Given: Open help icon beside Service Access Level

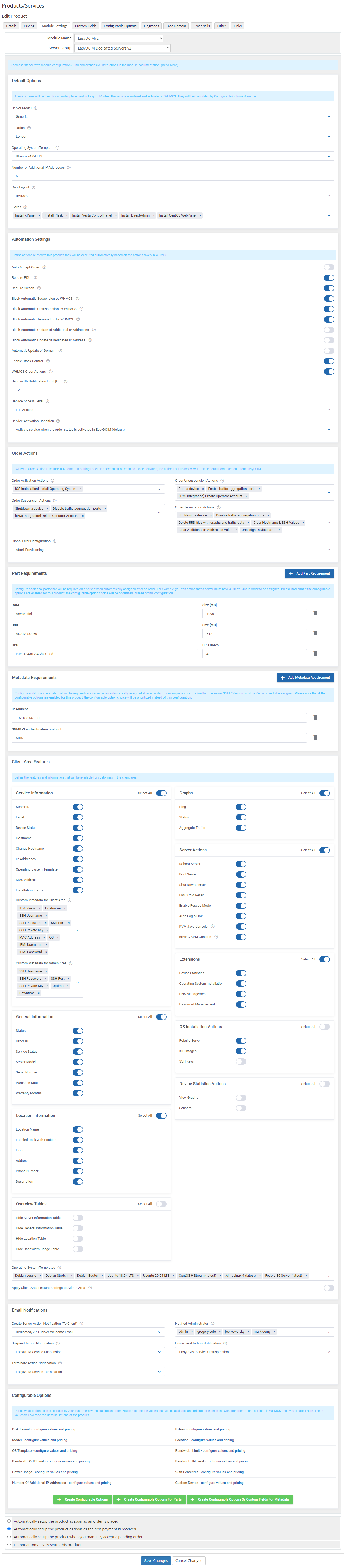Looking at the screenshot, I should tap(47, 401).
